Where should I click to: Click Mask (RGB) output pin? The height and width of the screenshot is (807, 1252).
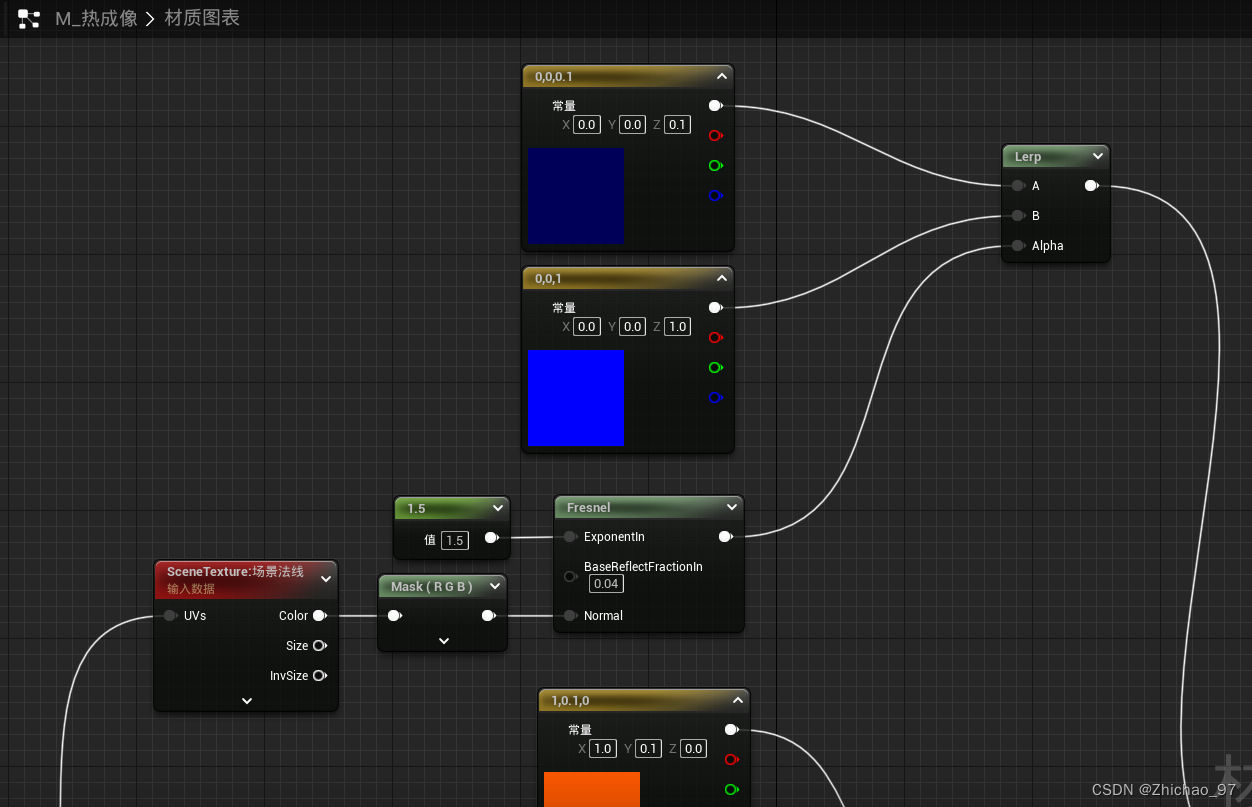click(x=488, y=615)
